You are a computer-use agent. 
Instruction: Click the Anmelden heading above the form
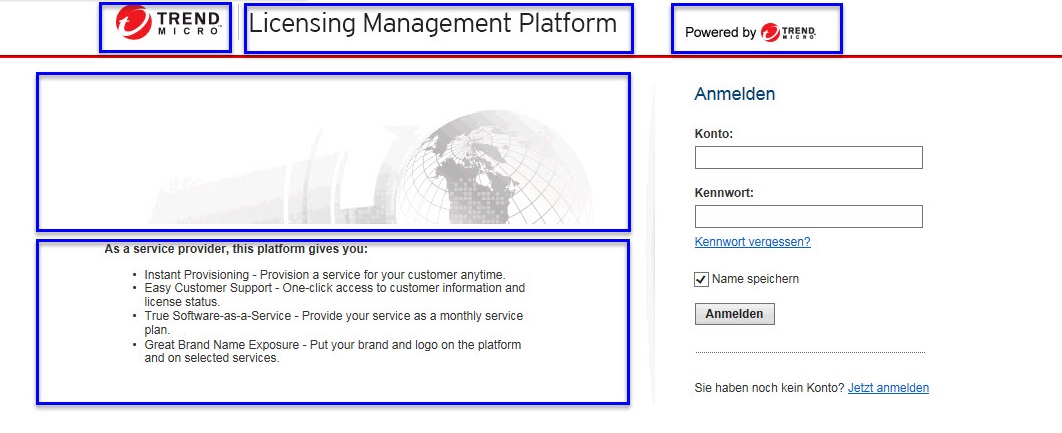[x=734, y=95]
